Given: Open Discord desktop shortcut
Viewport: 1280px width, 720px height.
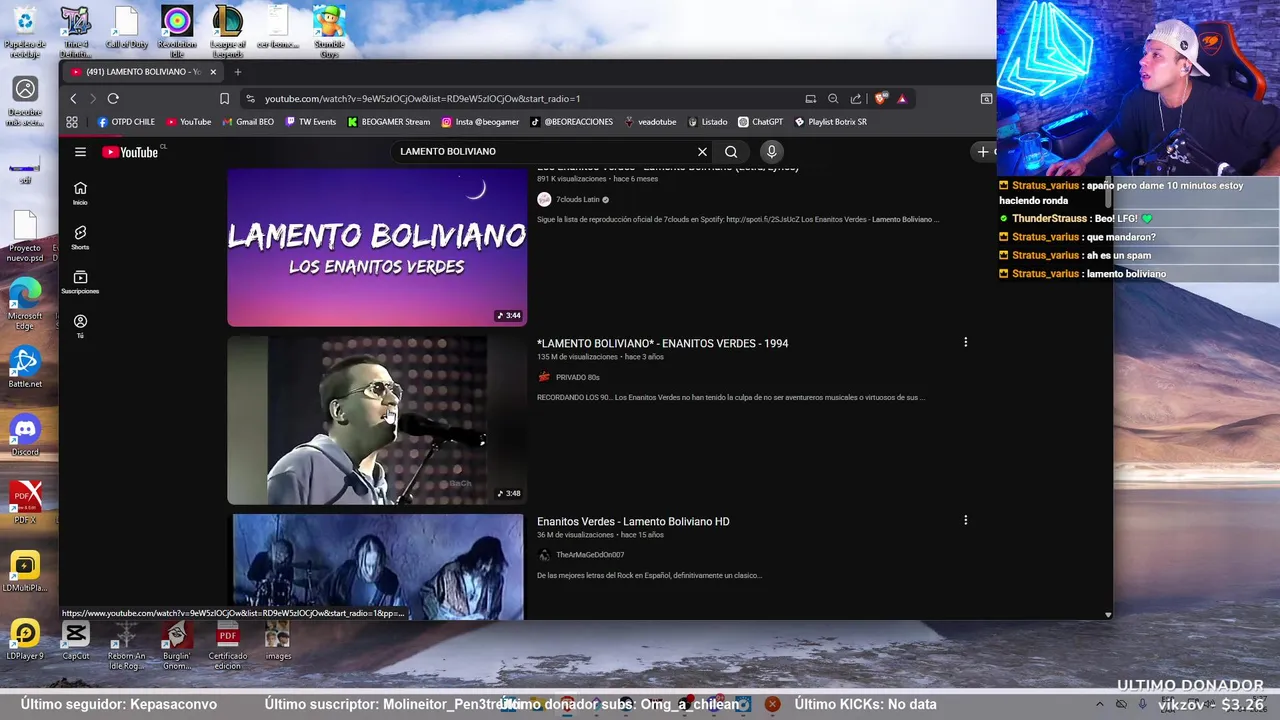Looking at the screenshot, I should 25,436.
